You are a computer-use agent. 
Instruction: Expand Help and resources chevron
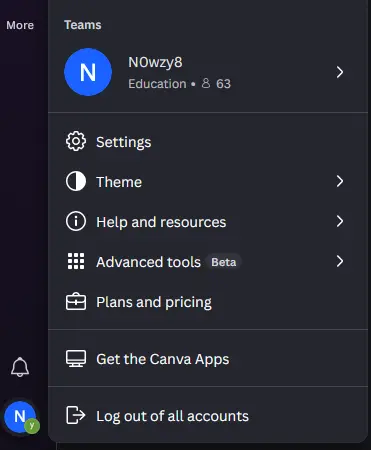340,221
